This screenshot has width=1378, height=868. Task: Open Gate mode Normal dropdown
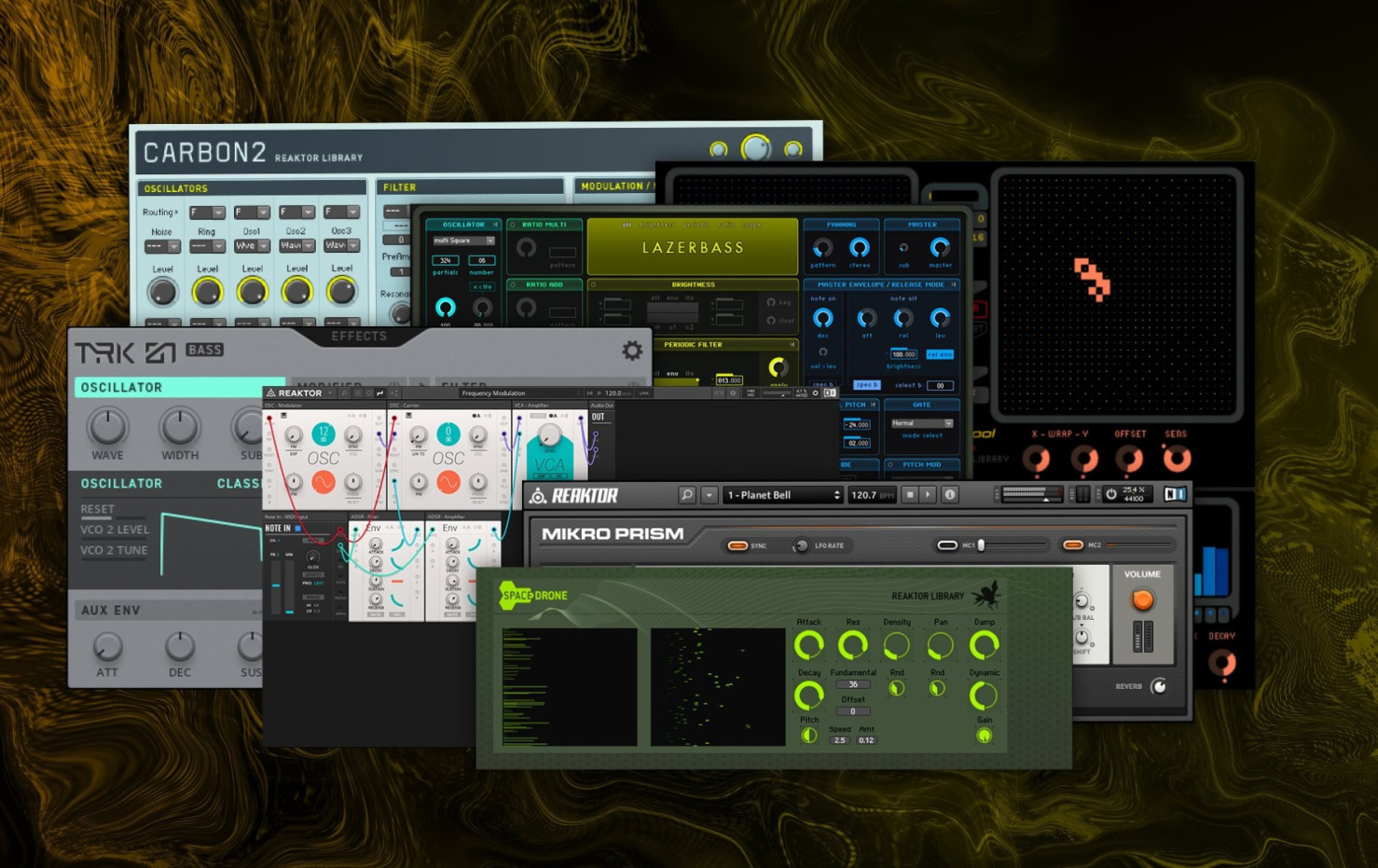[921, 423]
